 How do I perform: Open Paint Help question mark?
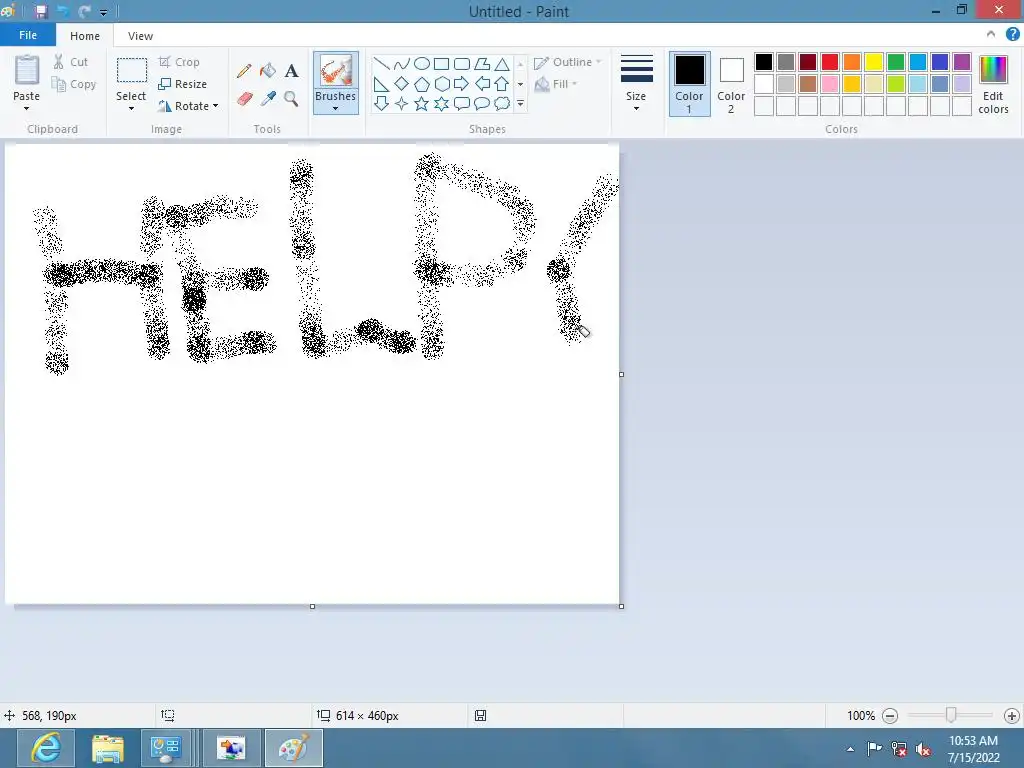1012,34
